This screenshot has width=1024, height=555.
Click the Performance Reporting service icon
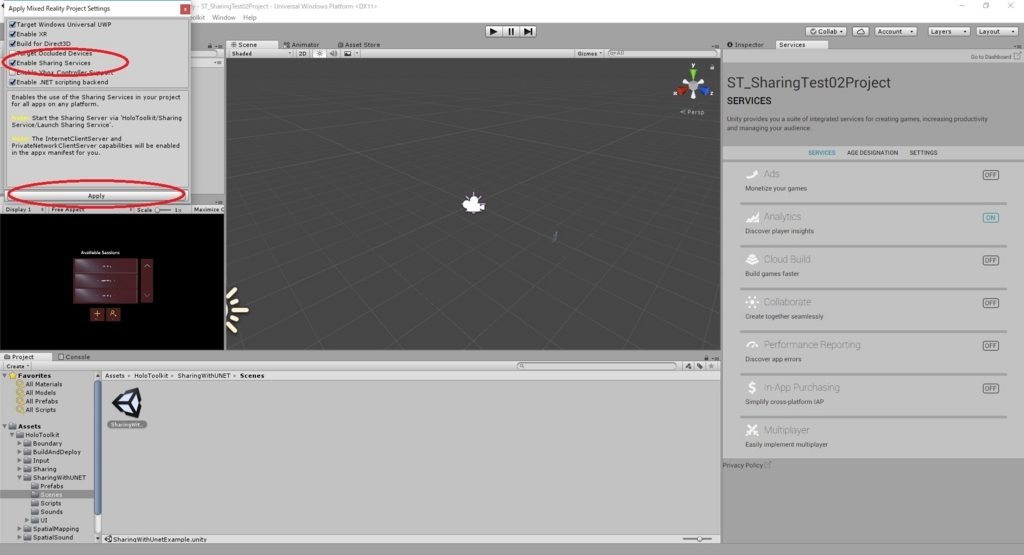point(752,345)
